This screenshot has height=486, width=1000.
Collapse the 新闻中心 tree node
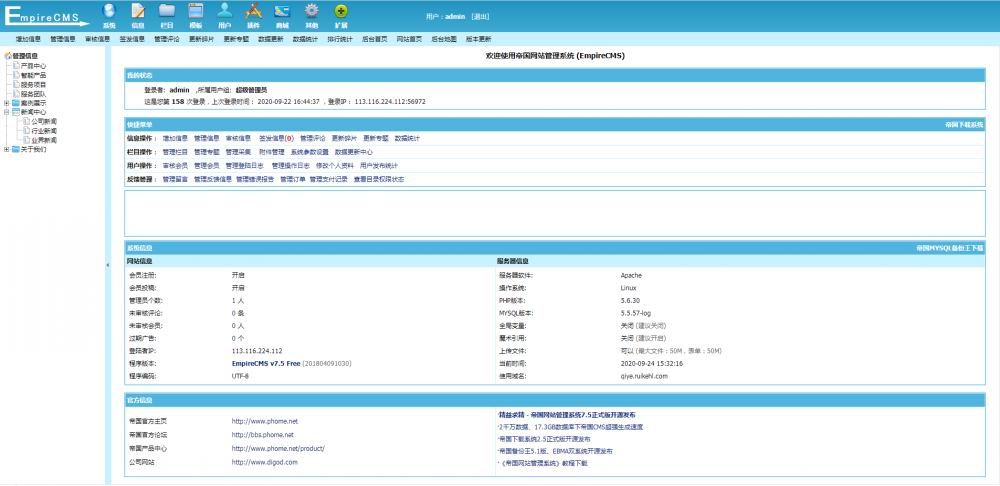click(6, 112)
